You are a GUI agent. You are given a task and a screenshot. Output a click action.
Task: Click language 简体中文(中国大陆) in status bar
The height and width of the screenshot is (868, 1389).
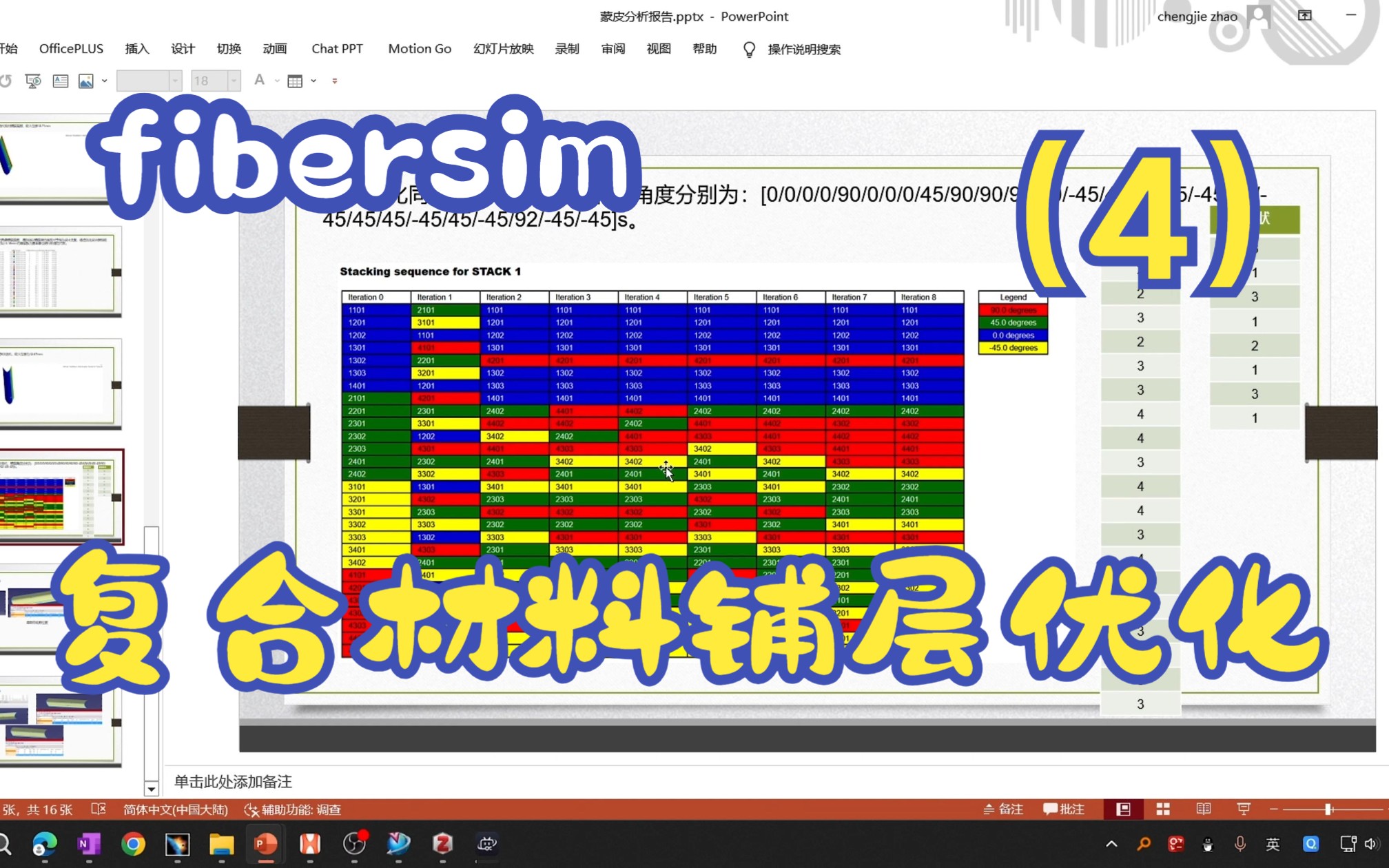[175, 809]
